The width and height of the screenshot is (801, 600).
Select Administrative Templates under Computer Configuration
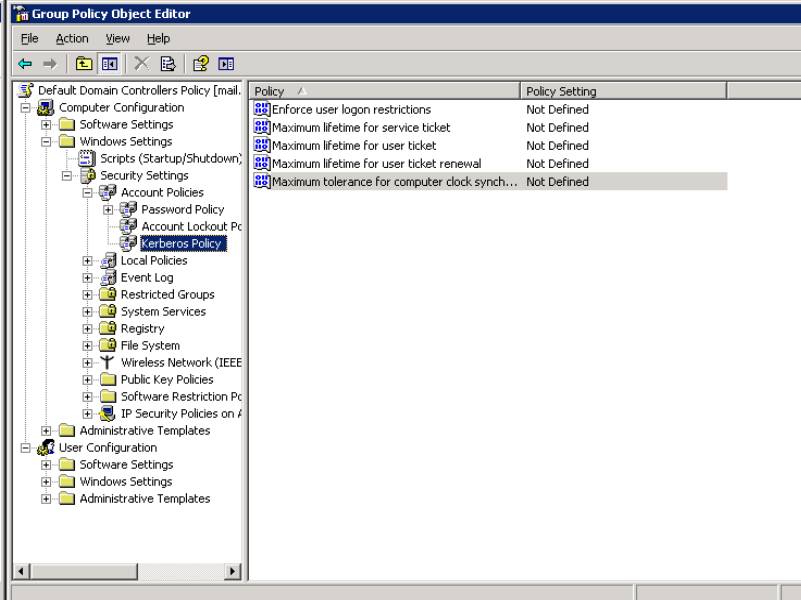point(145,430)
